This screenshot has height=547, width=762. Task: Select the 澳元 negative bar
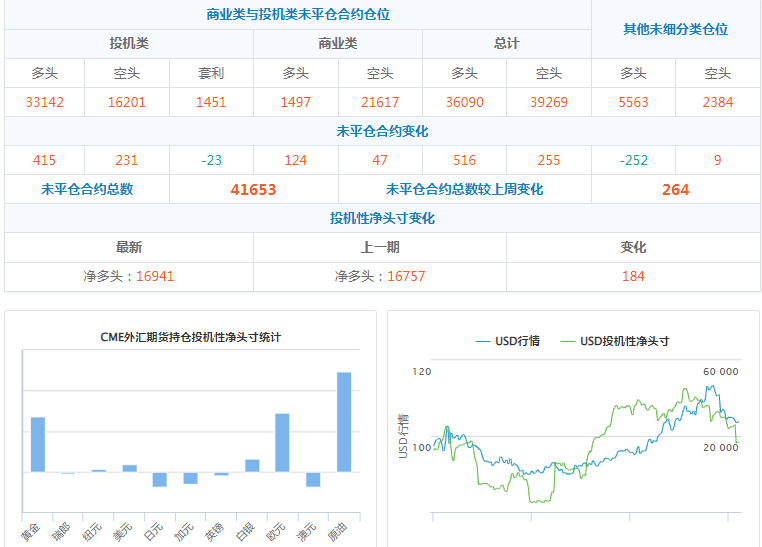tap(313, 479)
